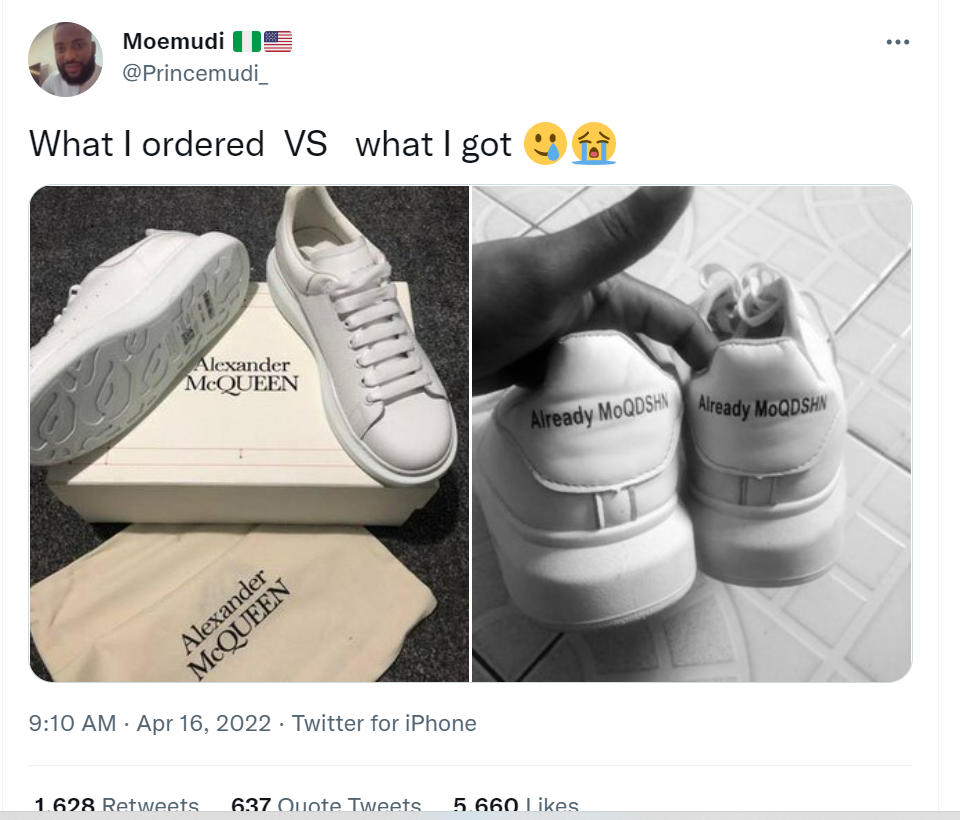The width and height of the screenshot is (960, 820).
Task: Open the Moemudi display name link
Action: pyautogui.click(x=173, y=42)
